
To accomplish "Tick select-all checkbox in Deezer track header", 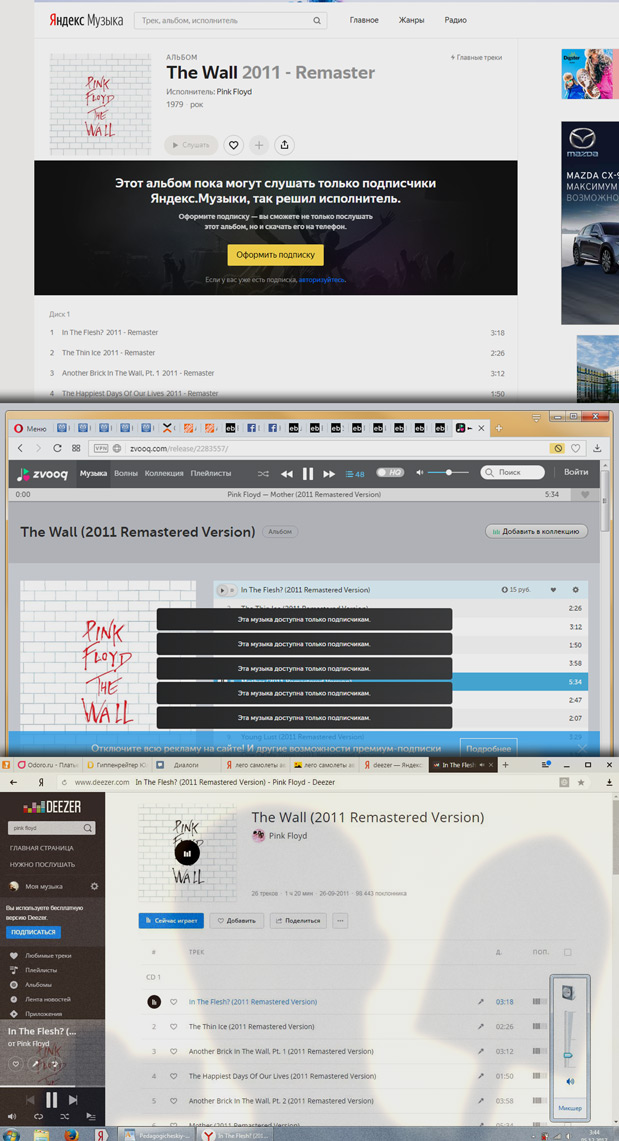I will (568, 952).
